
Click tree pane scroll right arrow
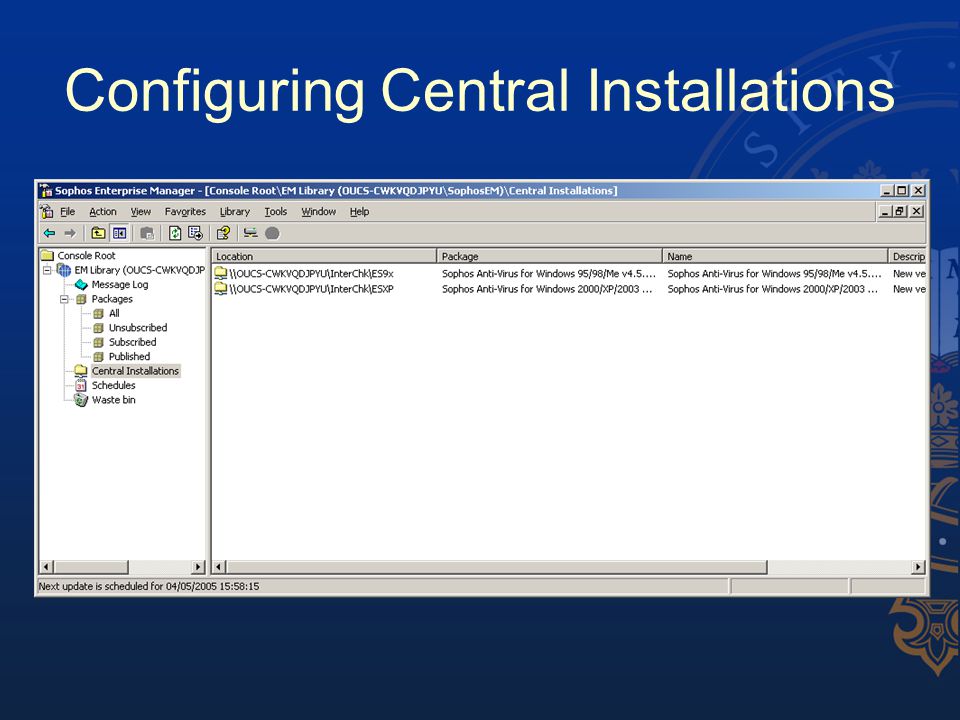click(x=198, y=567)
